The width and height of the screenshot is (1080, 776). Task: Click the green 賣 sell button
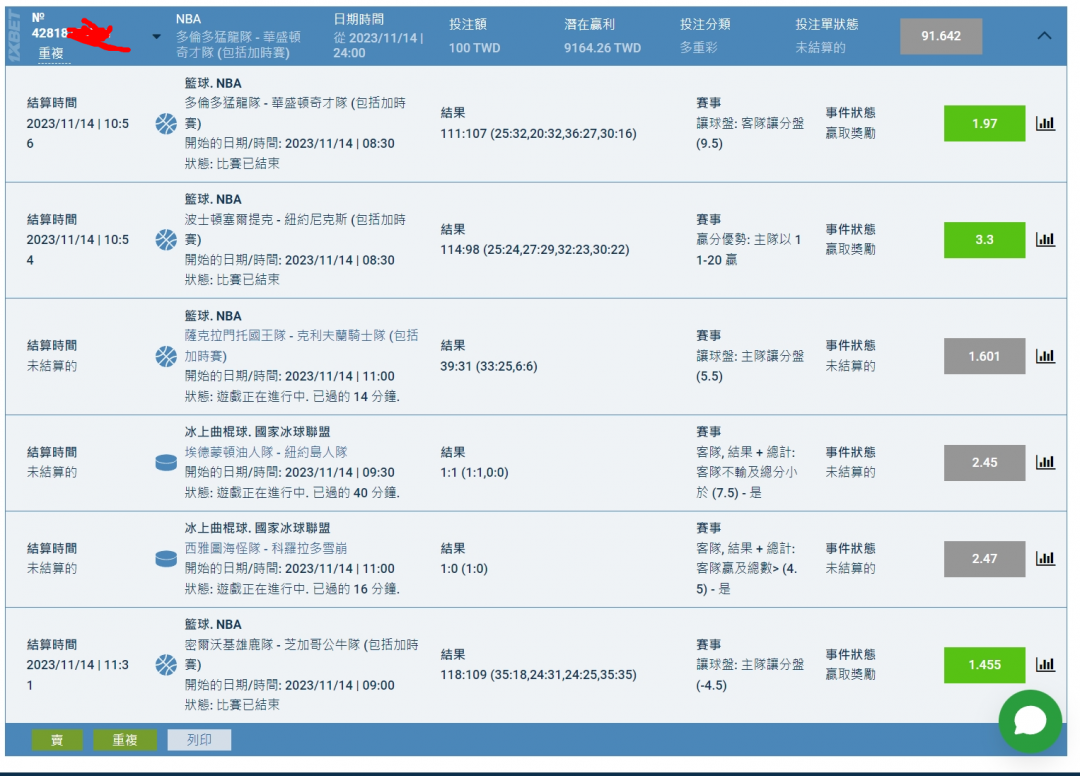pyautogui.click(x=57, y=740)
